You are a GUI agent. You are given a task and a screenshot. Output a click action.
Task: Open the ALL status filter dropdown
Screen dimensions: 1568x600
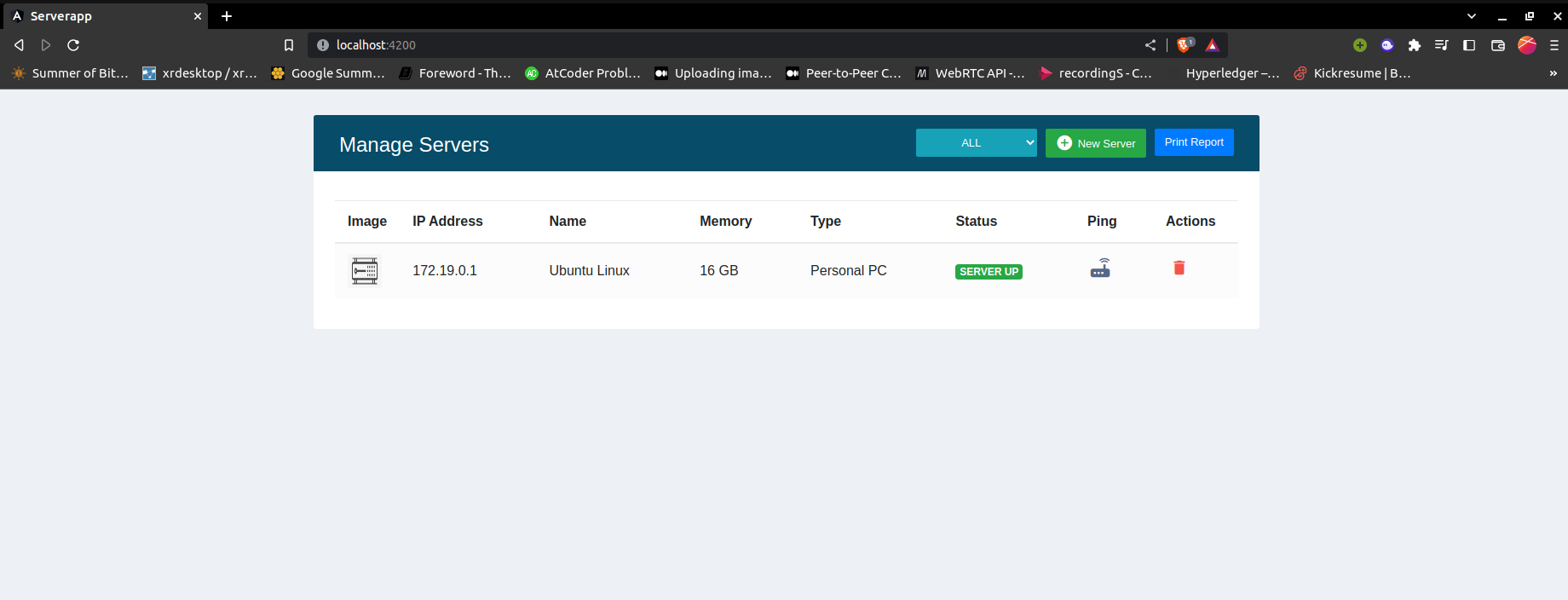coord(977,143)
